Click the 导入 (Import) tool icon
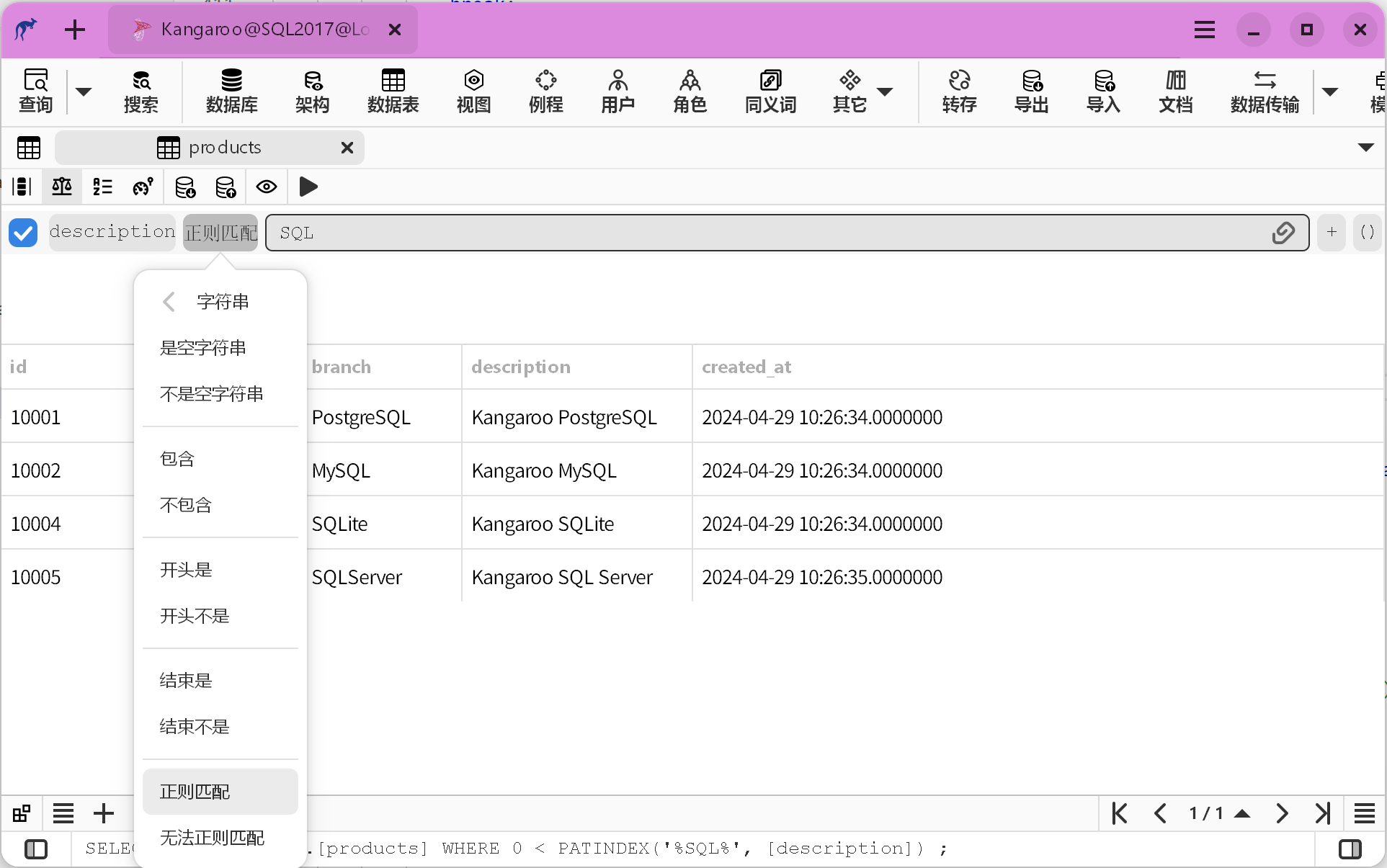The width and height of the screenshot is (1387, 868). (1101, 89)
